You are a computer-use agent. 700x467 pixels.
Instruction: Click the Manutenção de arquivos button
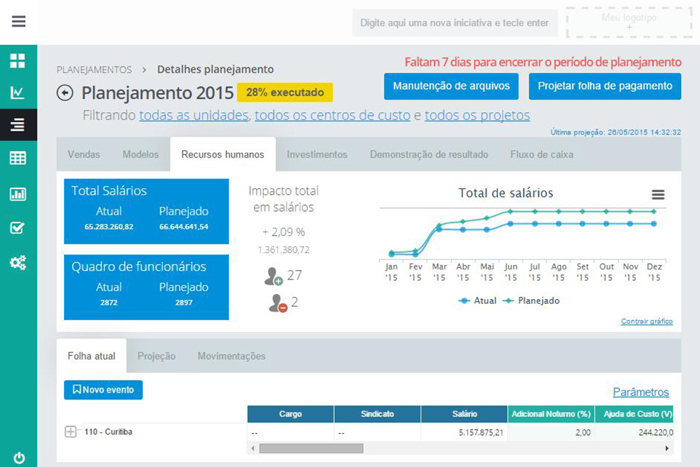(x=451, y=86)
